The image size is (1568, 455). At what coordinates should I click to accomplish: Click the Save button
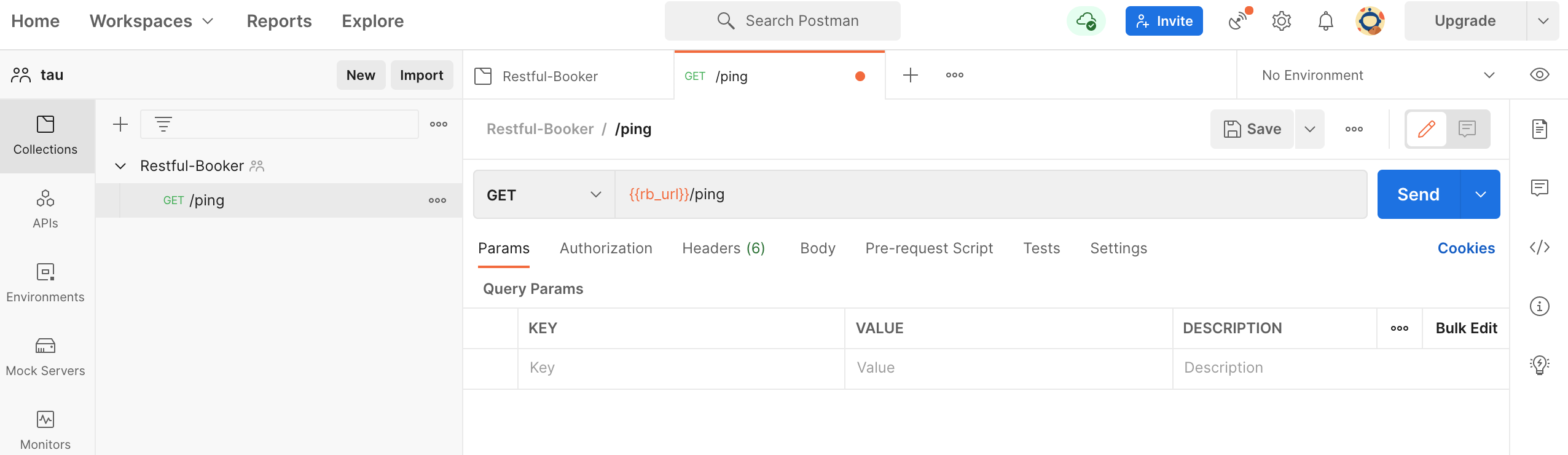[1252, 129]
